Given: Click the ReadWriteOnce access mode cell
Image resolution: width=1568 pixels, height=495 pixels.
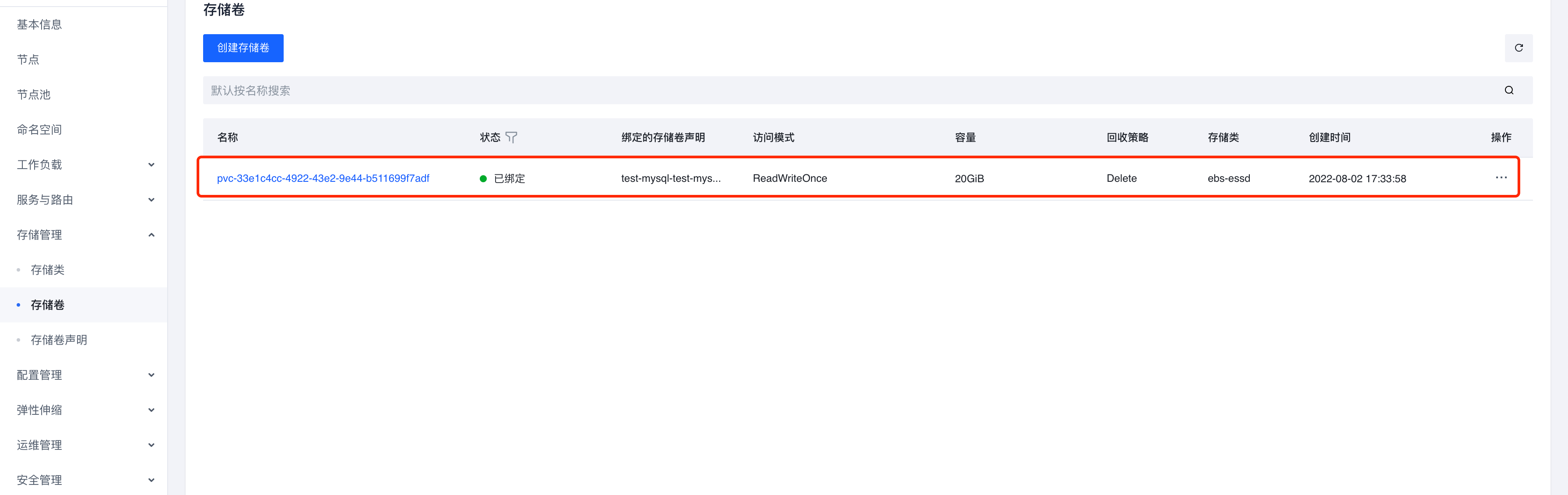Looking at the screenshot, I should [790, 178].
